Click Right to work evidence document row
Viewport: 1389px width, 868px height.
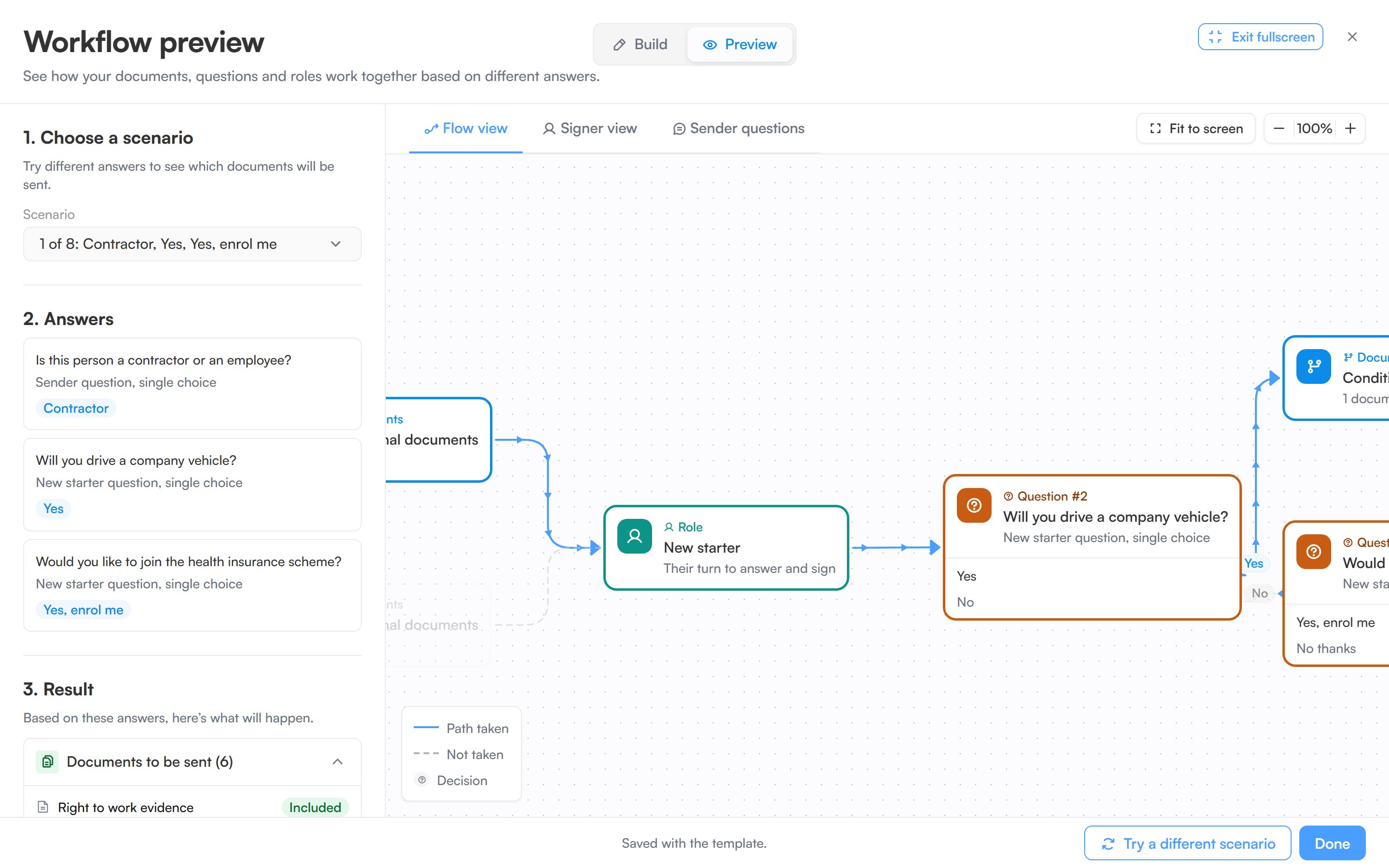(x=192, y=807)
